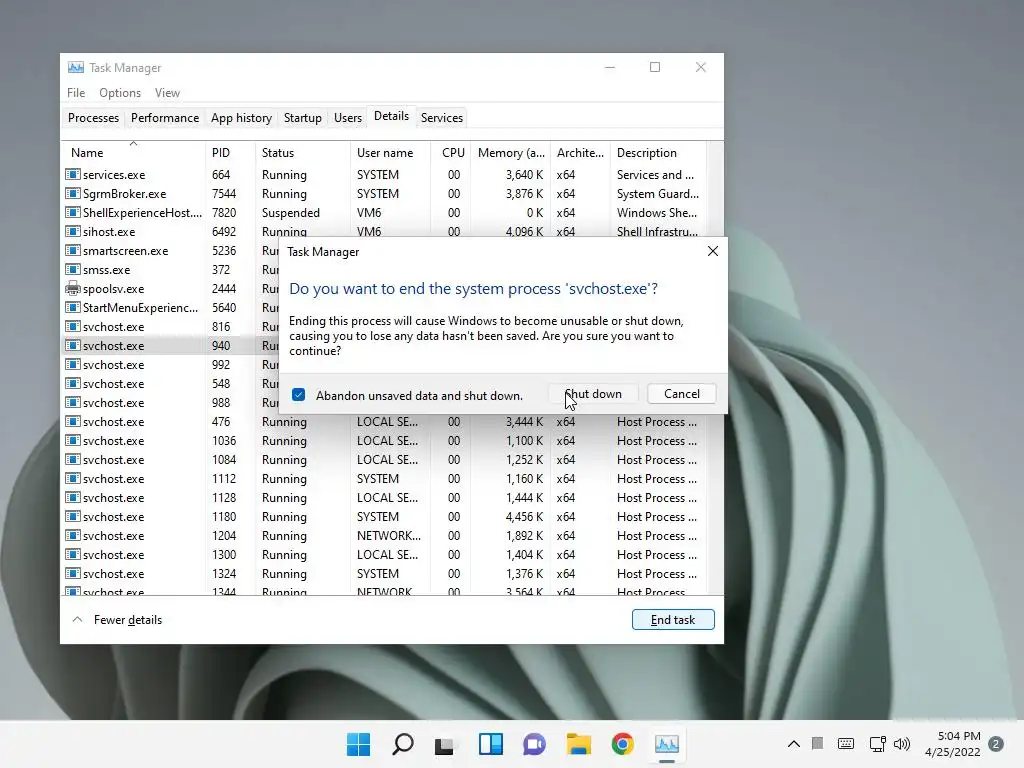Select svchost.exe row with PID 1204
Screen dimensions: 1024x768
pyautogui.click(x=384, y=536)
